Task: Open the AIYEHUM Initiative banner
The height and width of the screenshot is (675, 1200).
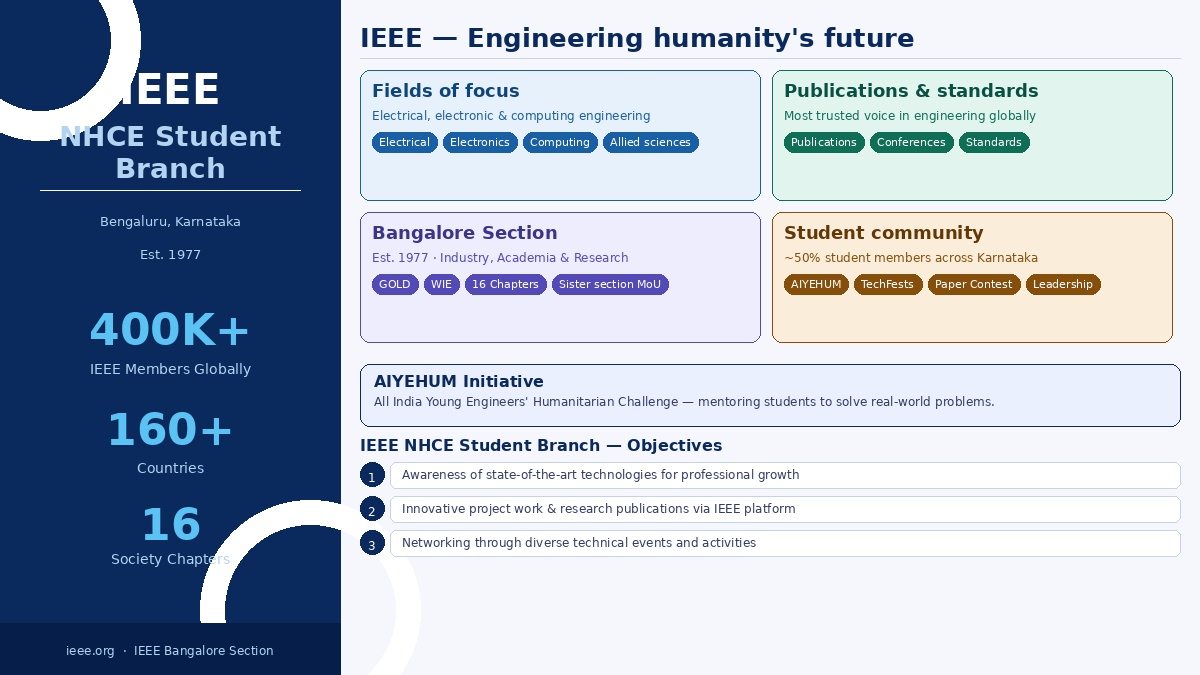Action: pos(770,395)
